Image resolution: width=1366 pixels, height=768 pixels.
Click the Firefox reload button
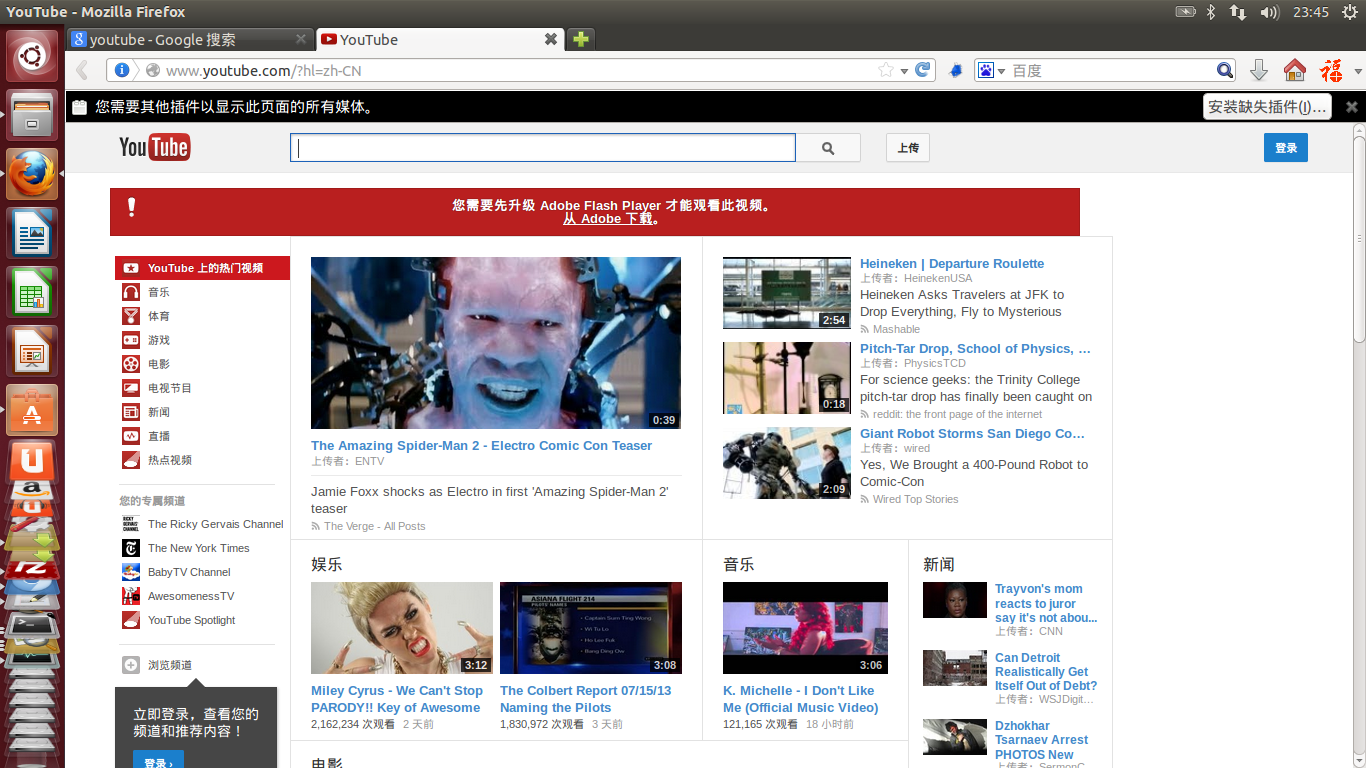coord(923,70)
